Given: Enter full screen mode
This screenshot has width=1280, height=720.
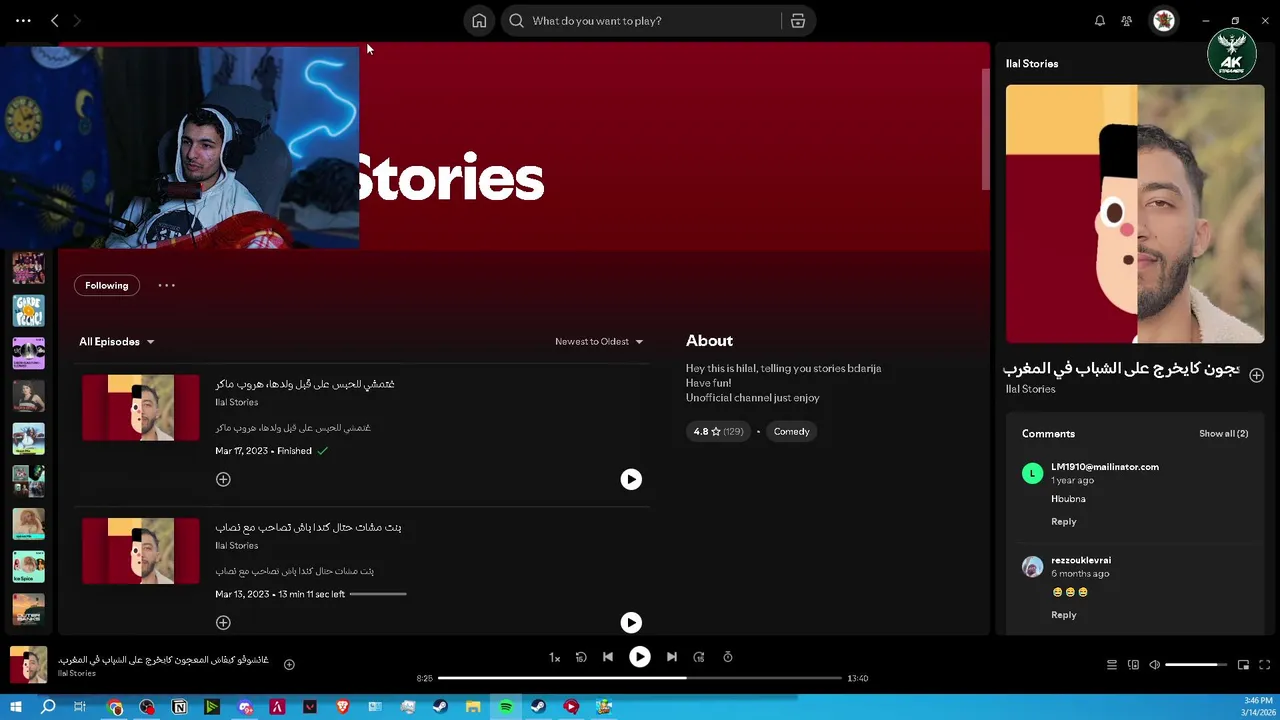Looking at the screenshot, I should (x=1264, y=665).
